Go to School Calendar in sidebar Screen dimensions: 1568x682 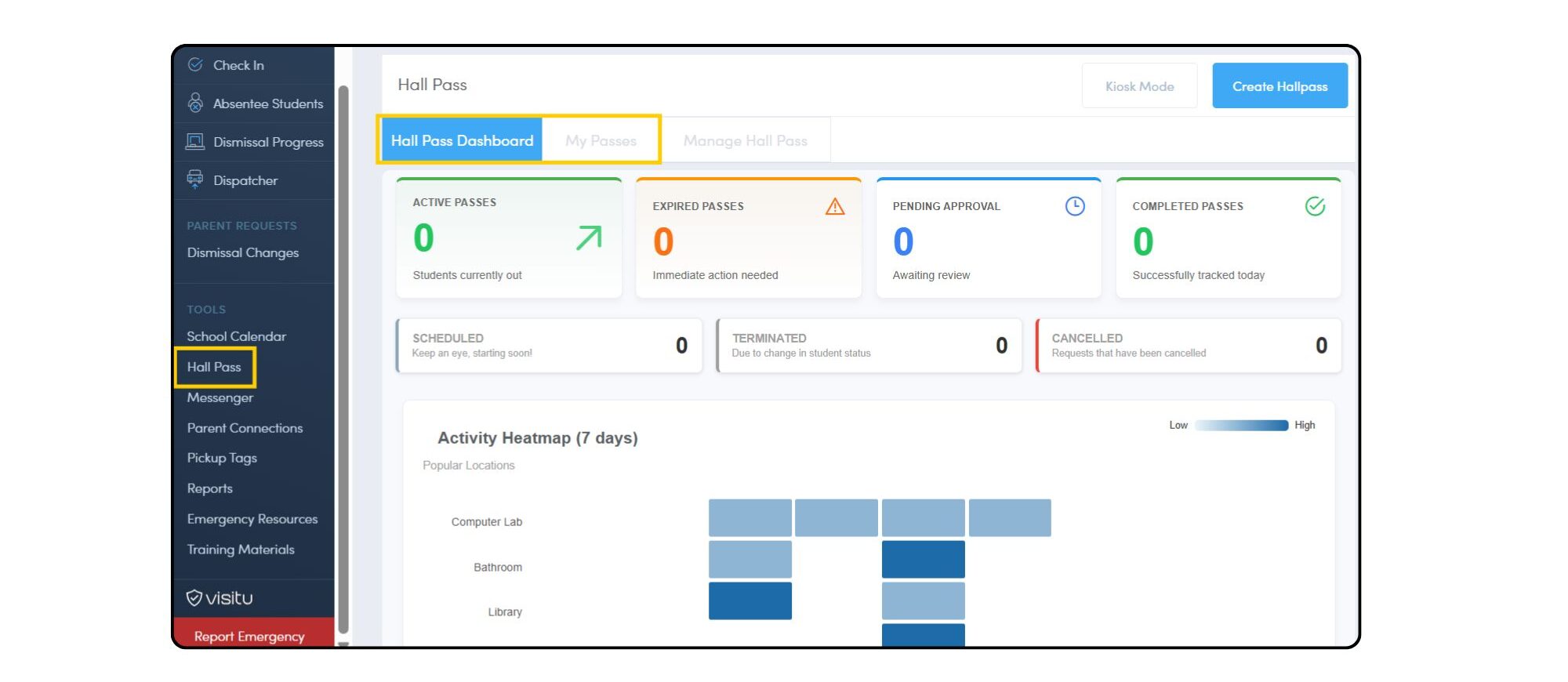(236, 336)
